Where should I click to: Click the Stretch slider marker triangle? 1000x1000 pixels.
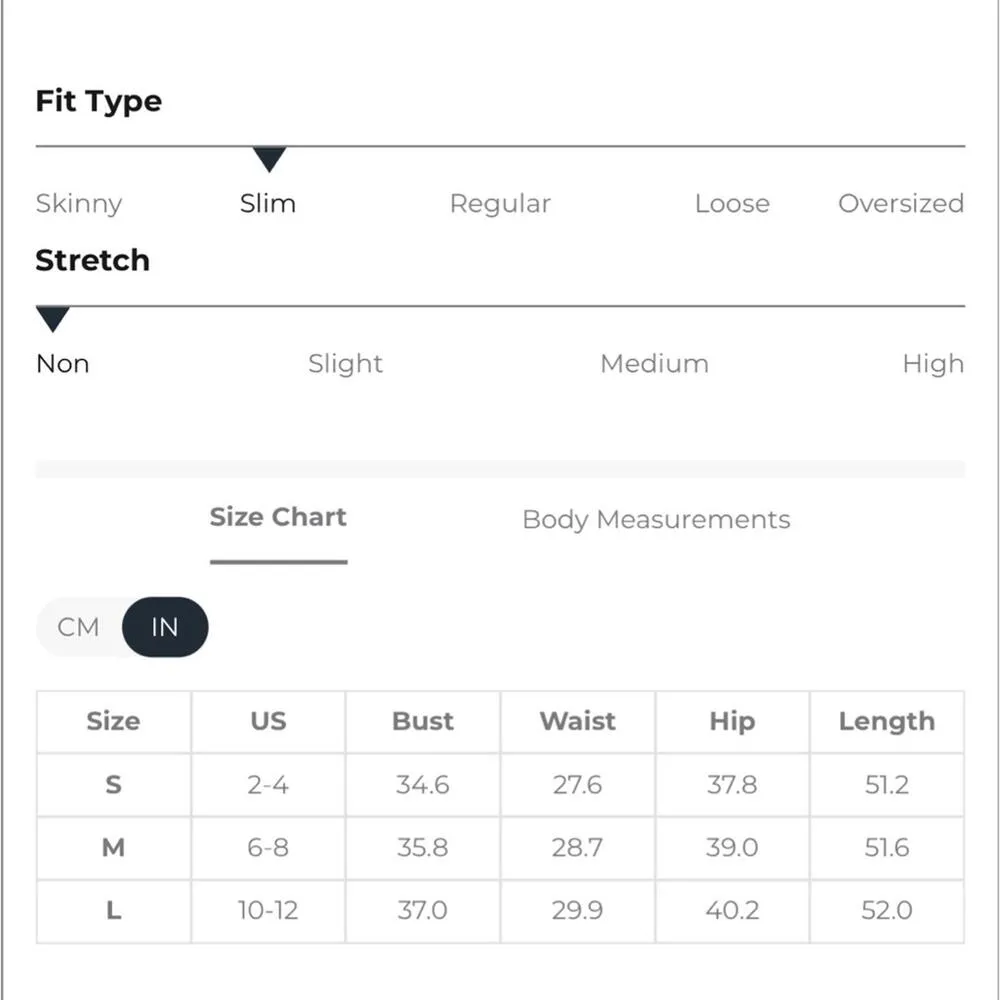point(52,320)
